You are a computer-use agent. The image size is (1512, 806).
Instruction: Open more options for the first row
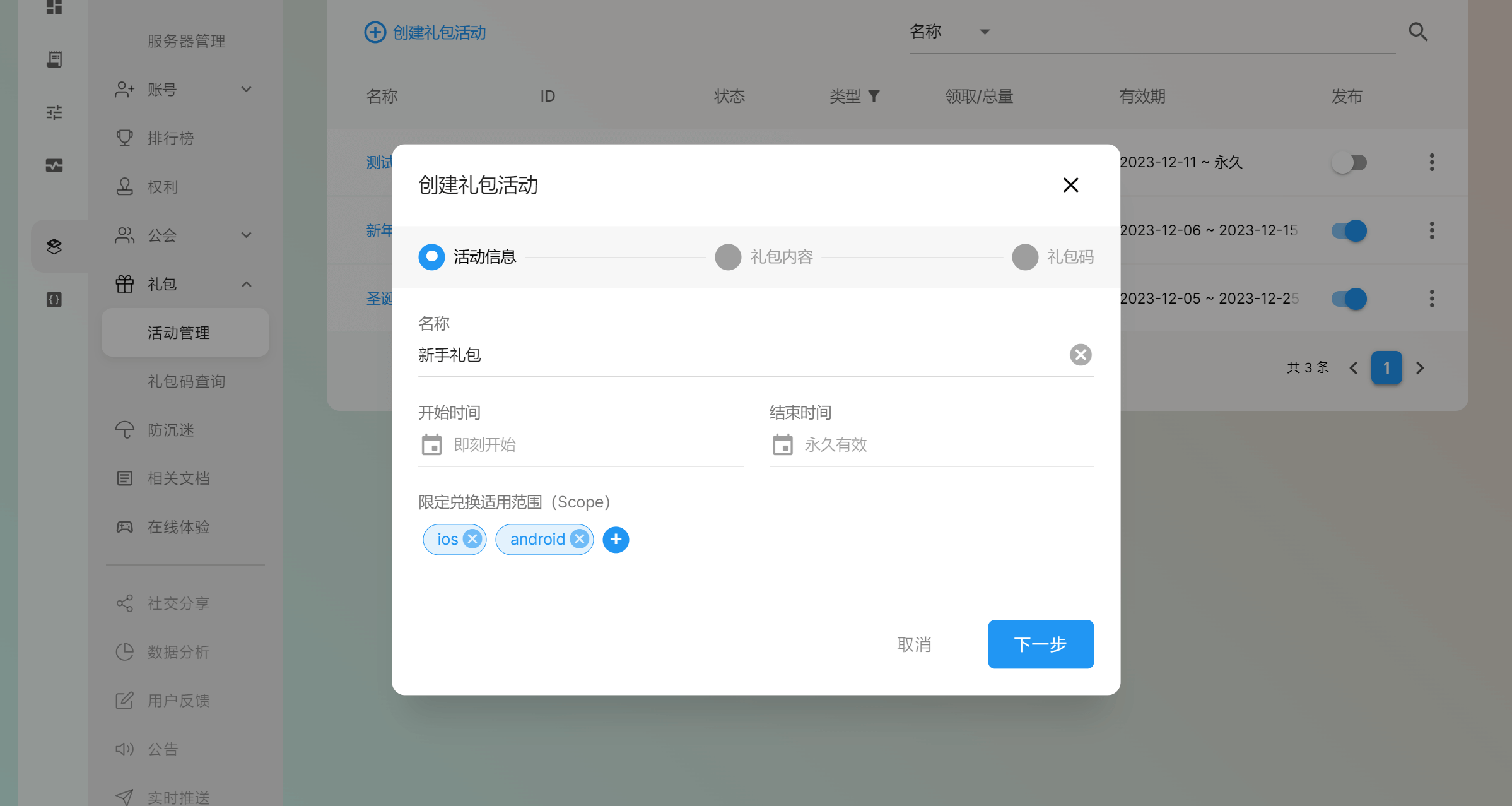(x=1431, y=162)
